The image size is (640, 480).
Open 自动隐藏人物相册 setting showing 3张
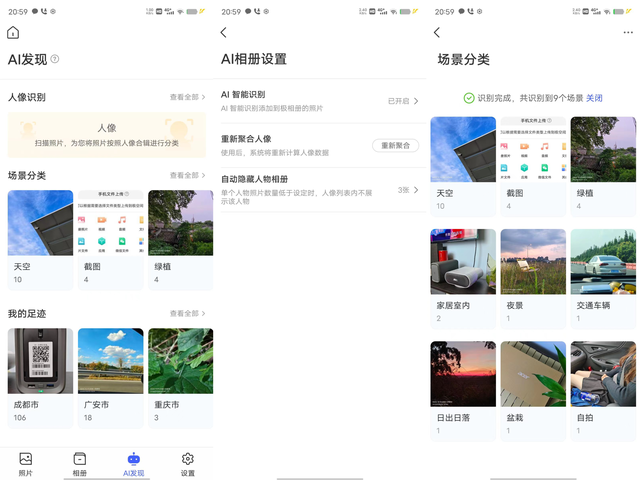tap(320, 190)
